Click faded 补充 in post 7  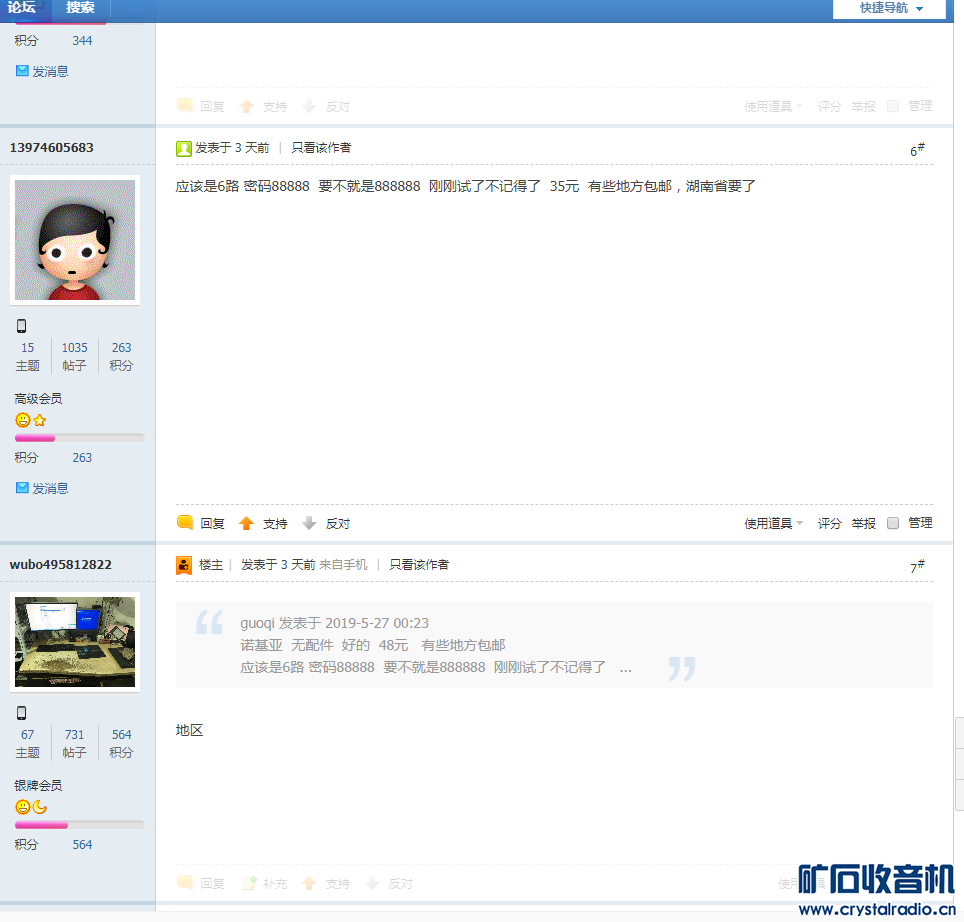click(x=275, y=884)
